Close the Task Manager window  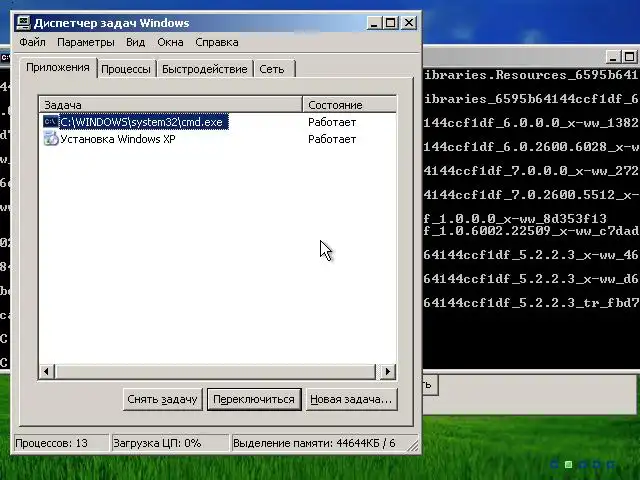(x=409, y=23)
